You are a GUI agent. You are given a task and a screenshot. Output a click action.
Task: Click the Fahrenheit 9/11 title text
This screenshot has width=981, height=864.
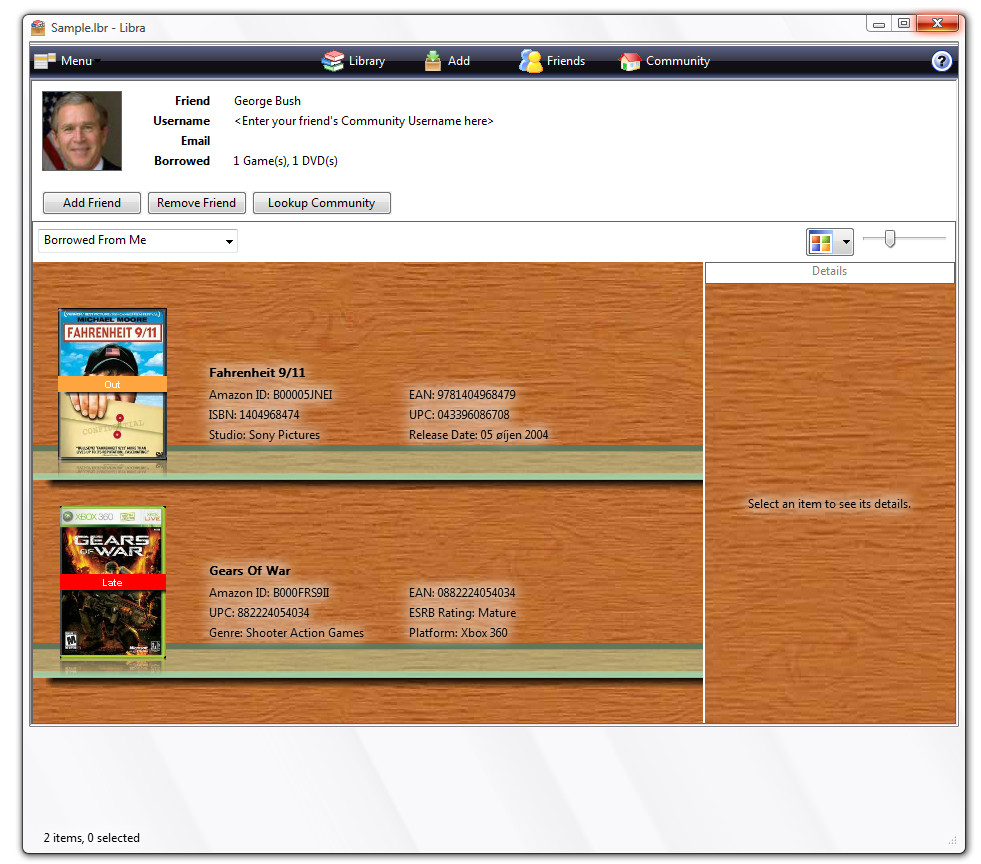coord(257,373)
